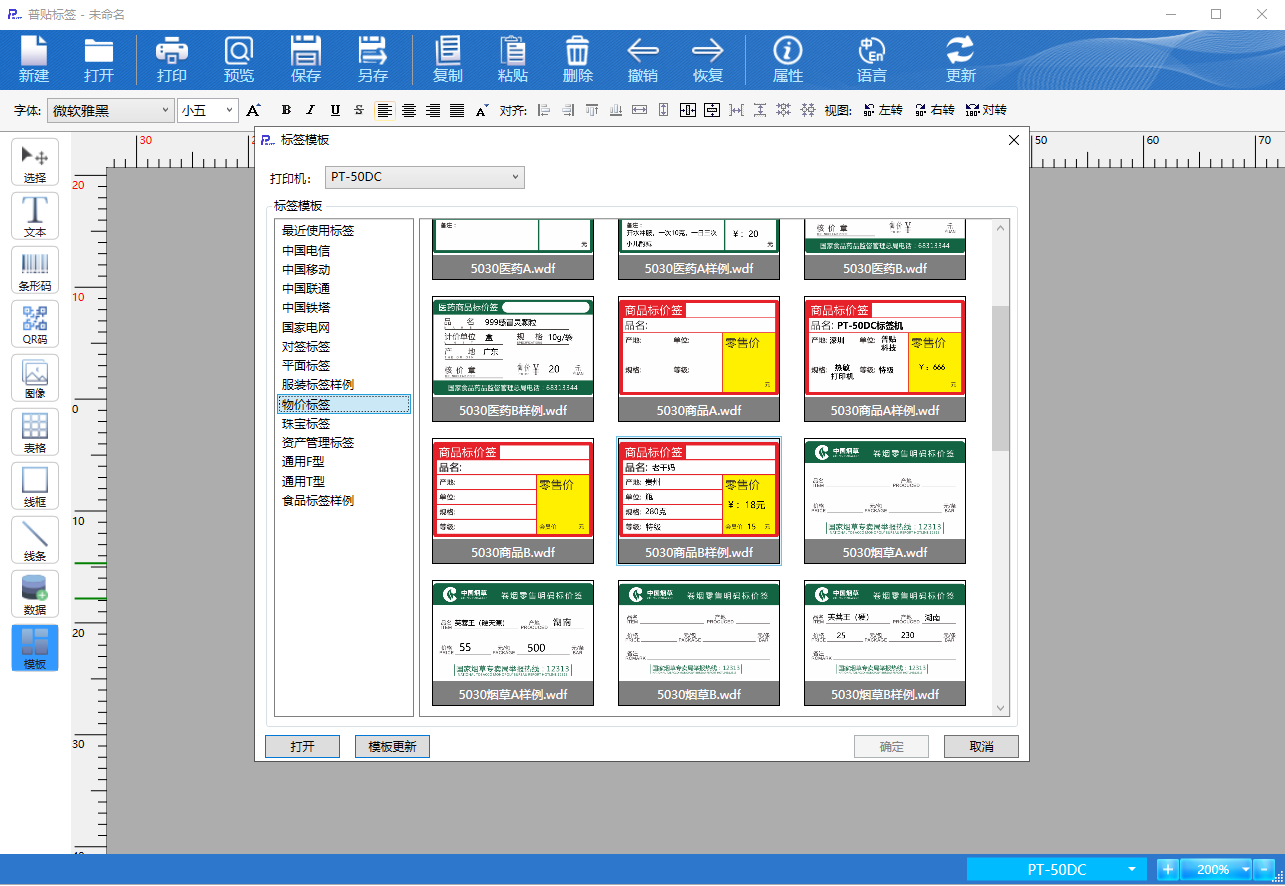The width and height of the screenshot is (1285, 886).
Task: Select 国家电网 category in list
Action: tap(306, 328)
